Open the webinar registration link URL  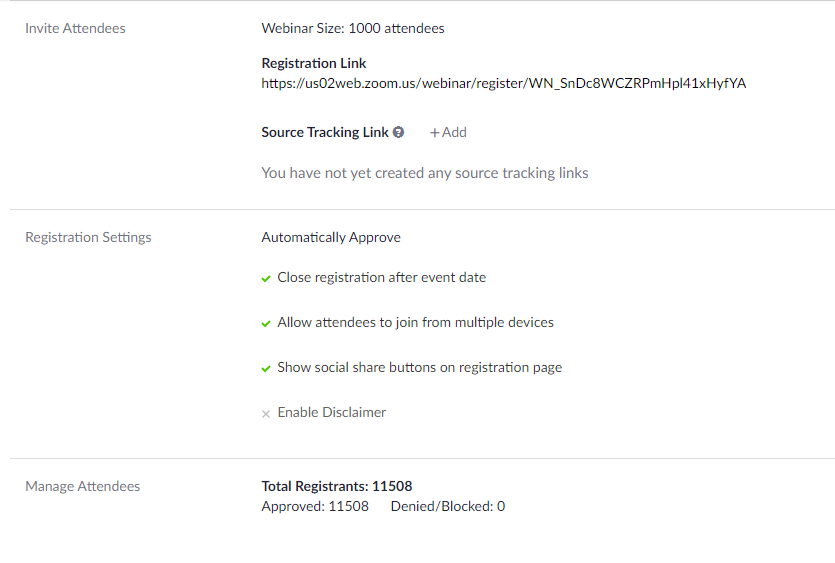click(503, 84)
